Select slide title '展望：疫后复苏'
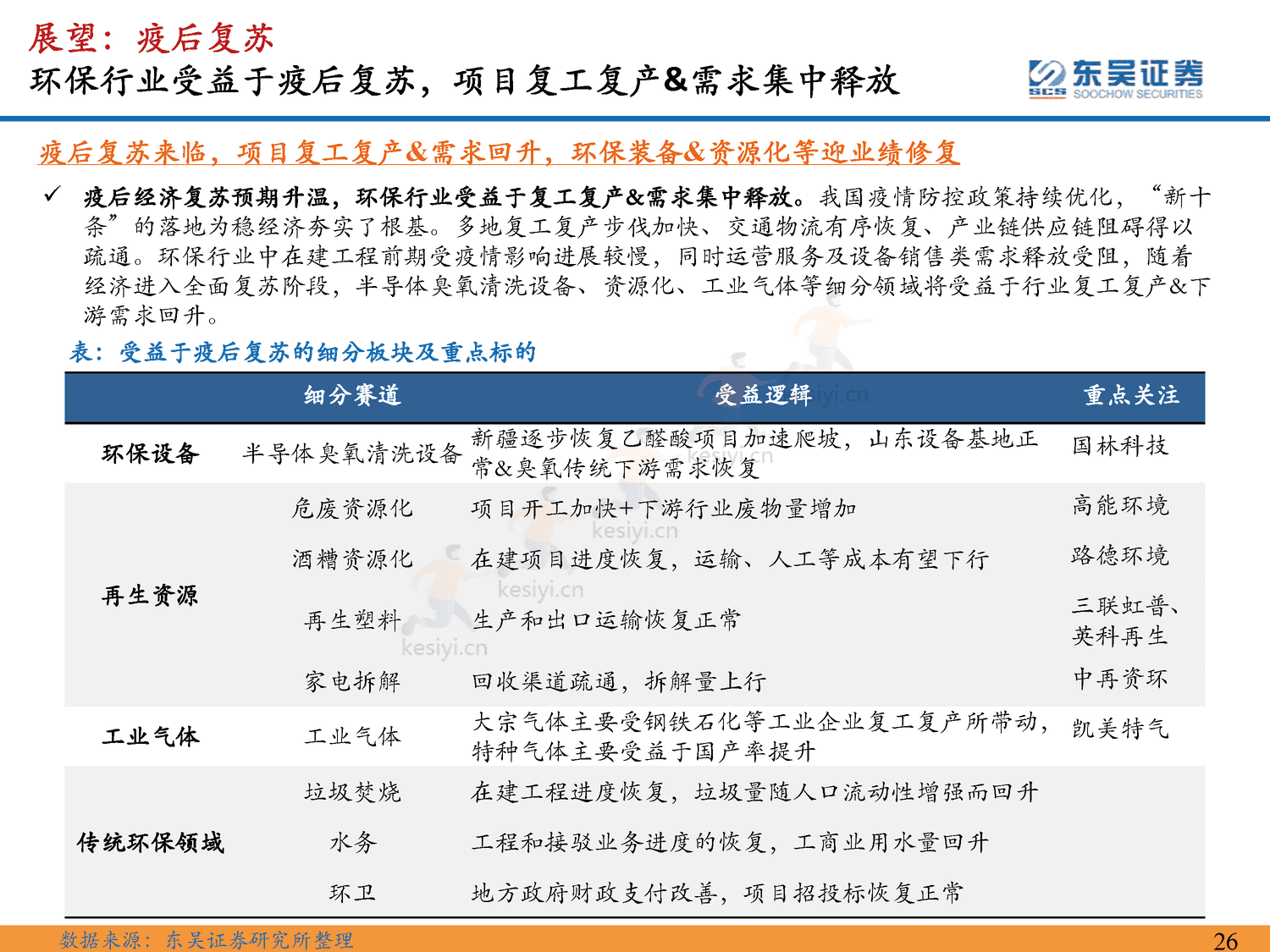The width and height of the screenshot is (1270, 952). tap(151, 38)
